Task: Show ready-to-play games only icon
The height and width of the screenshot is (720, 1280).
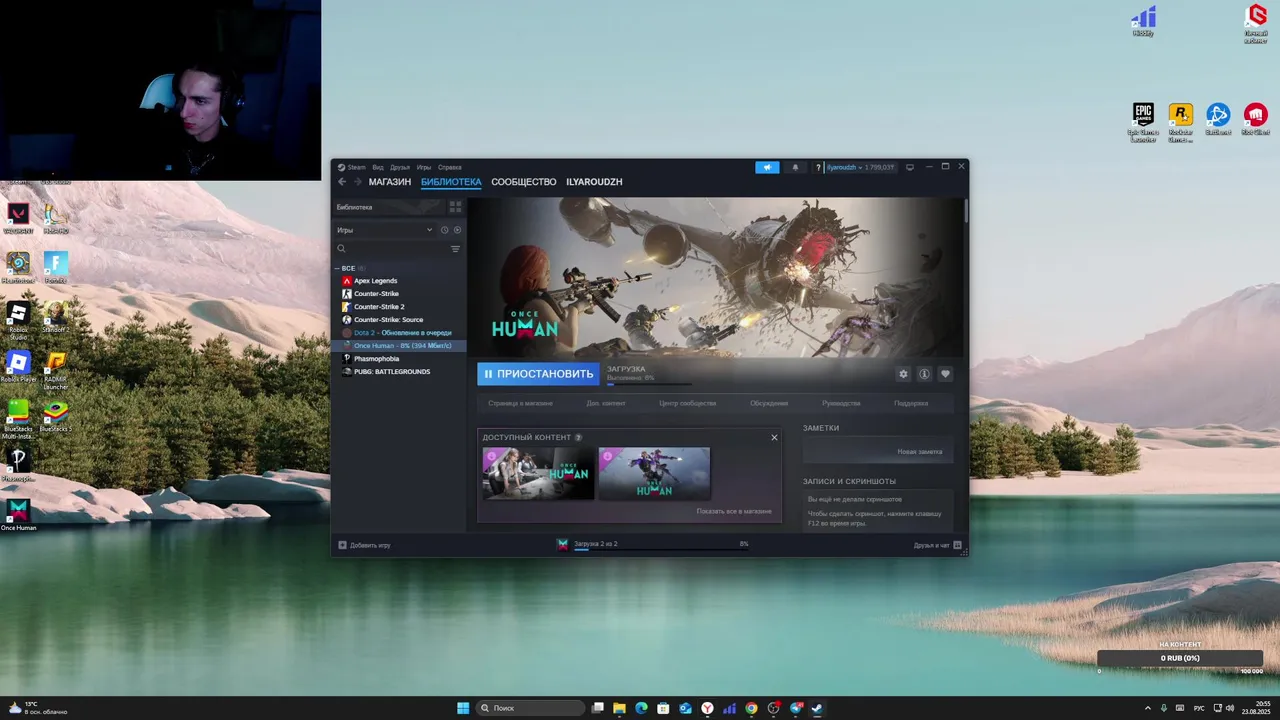Action: 457,230
